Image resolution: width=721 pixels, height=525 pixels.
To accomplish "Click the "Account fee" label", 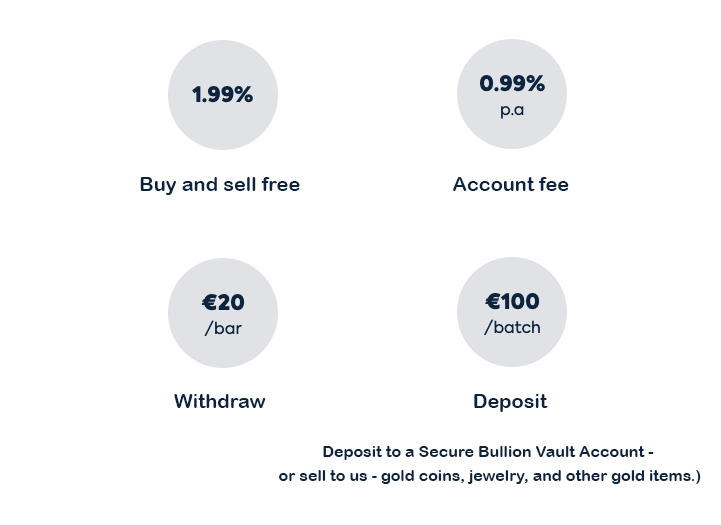I will pos(510,184).
